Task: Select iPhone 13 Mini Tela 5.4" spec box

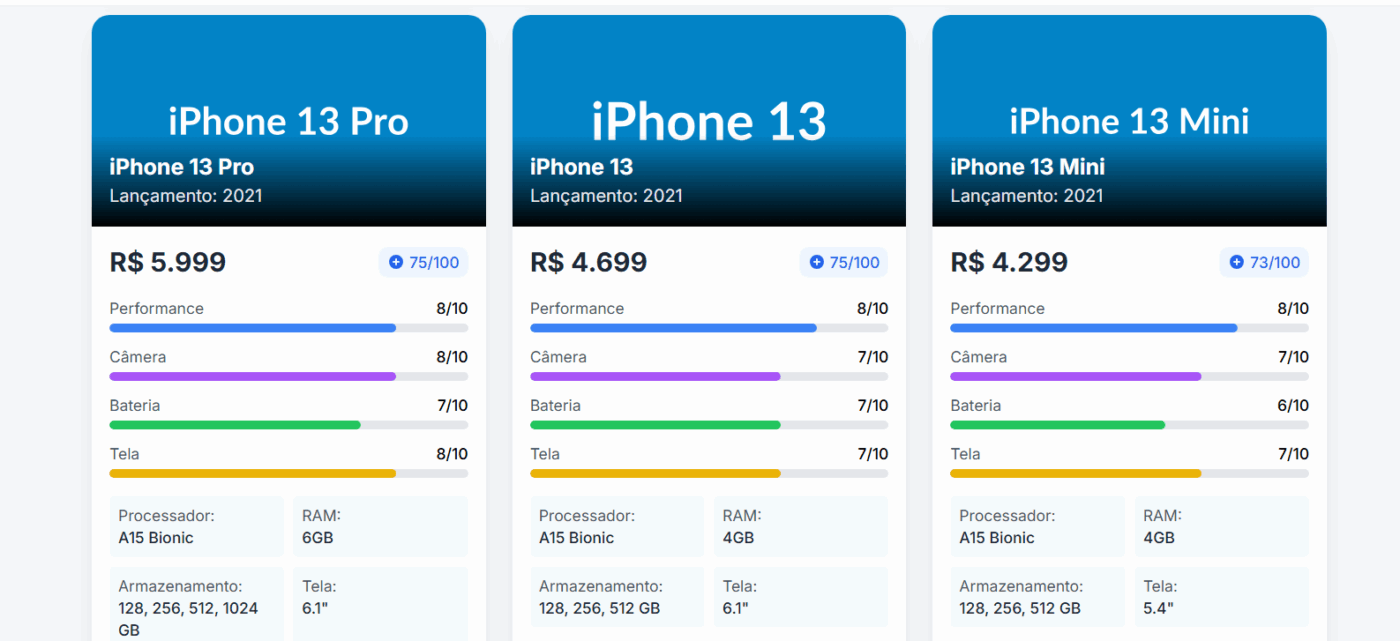Action: click(1221, 597)
